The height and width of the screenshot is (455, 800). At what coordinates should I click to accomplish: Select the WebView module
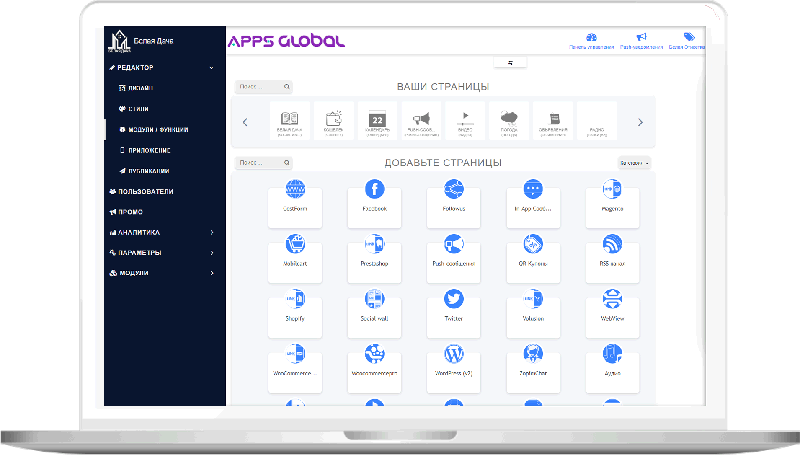612,312
